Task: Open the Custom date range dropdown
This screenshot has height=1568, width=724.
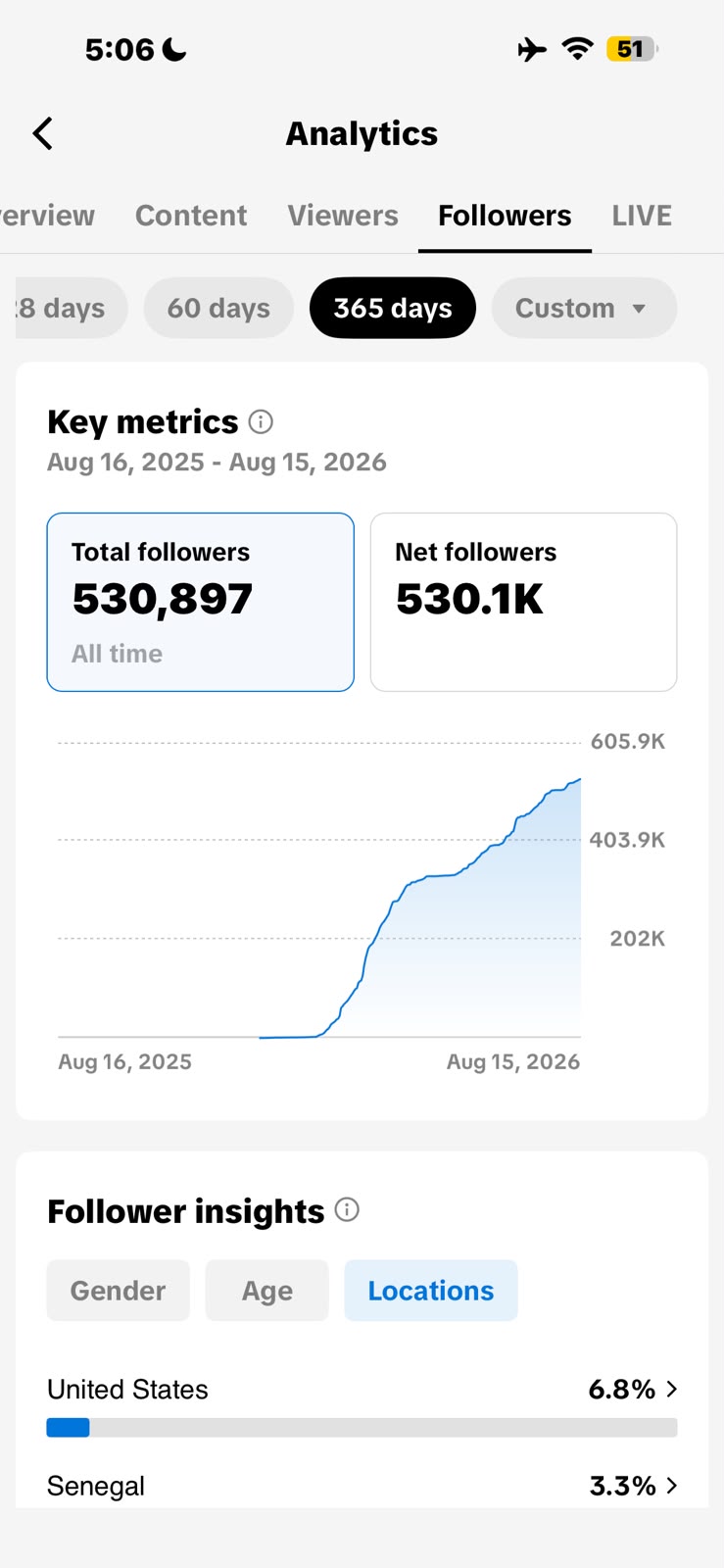Action: coord(584,308)
